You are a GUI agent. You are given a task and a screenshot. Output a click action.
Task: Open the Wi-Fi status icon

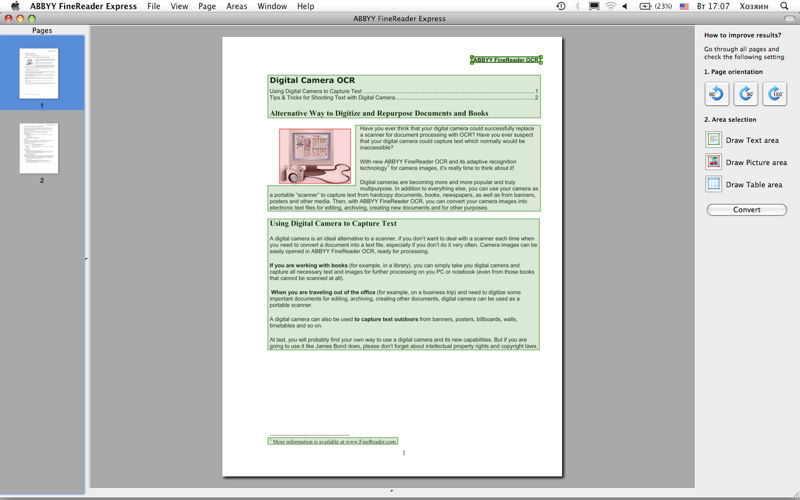coord(610,6)
